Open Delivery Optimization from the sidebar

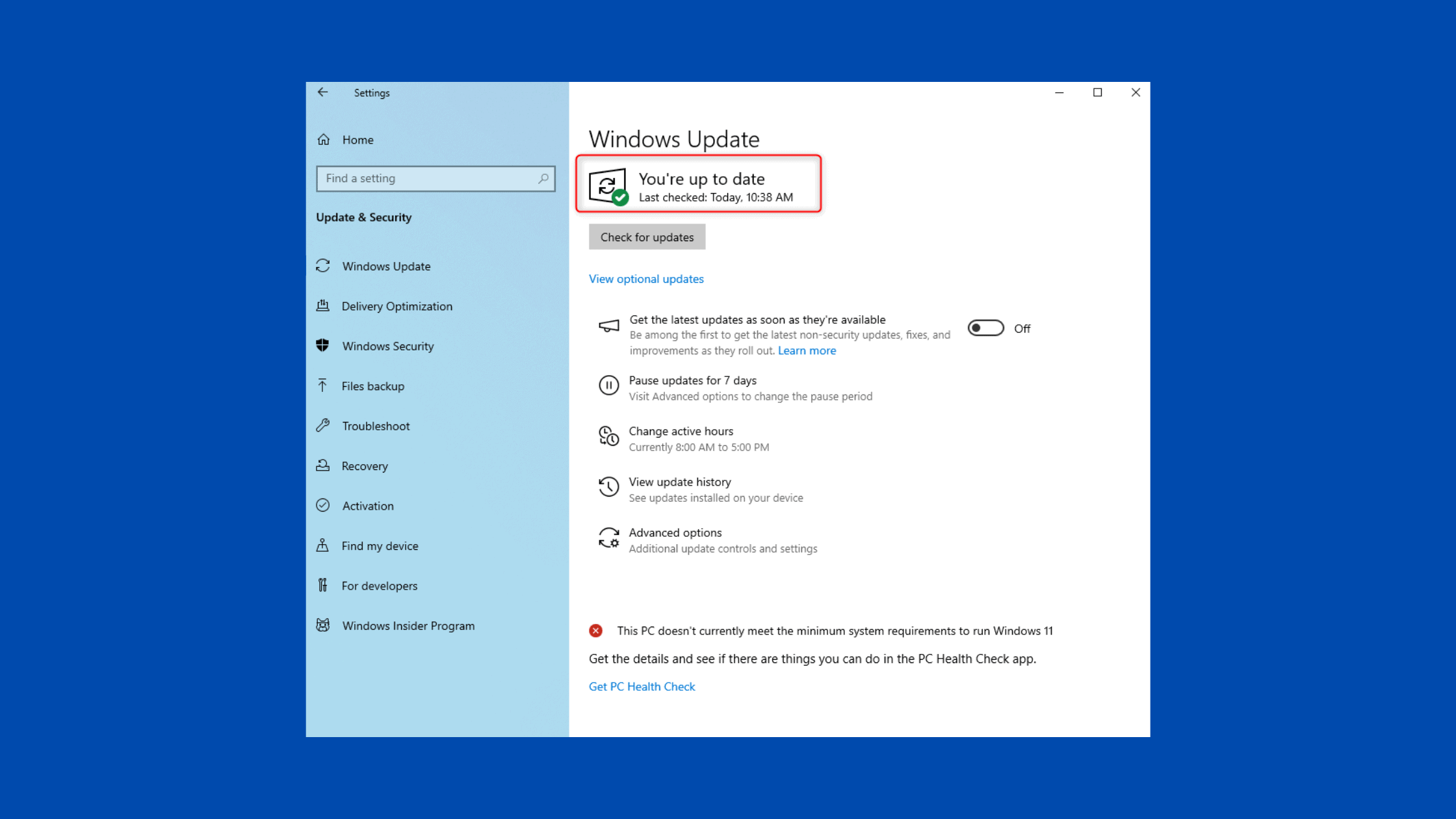coord(396,305)
